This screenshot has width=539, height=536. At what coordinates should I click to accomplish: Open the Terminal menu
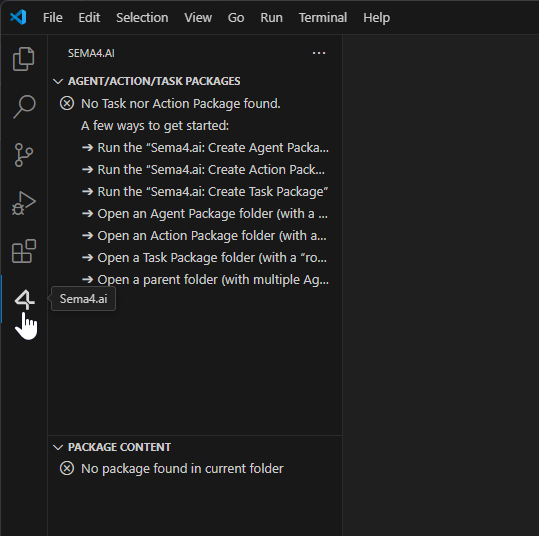(x=322, y=18)
